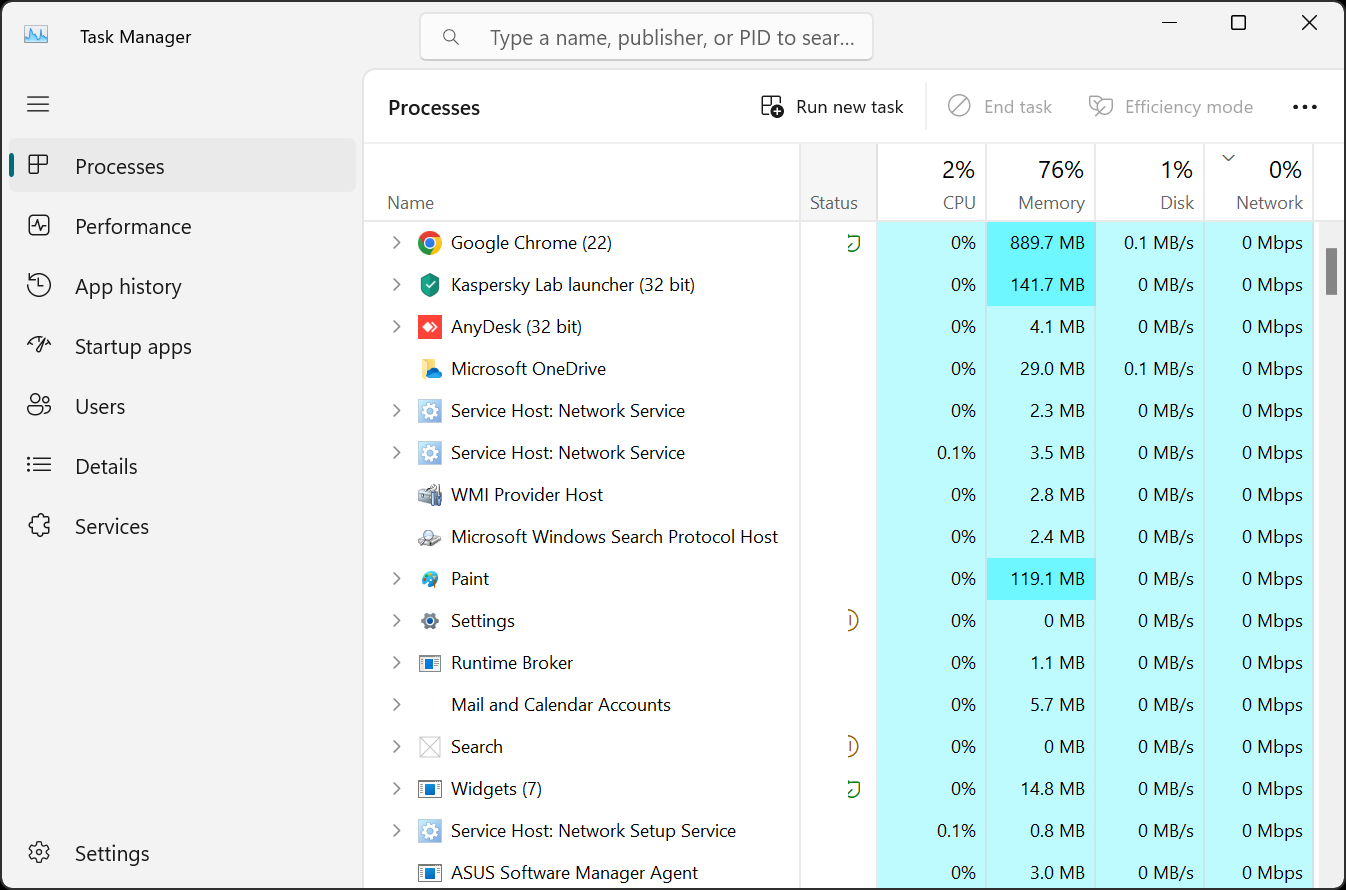Expand Service Host: Network Setup Service
Screen dimensions: 1346x890
coord(397,831)
